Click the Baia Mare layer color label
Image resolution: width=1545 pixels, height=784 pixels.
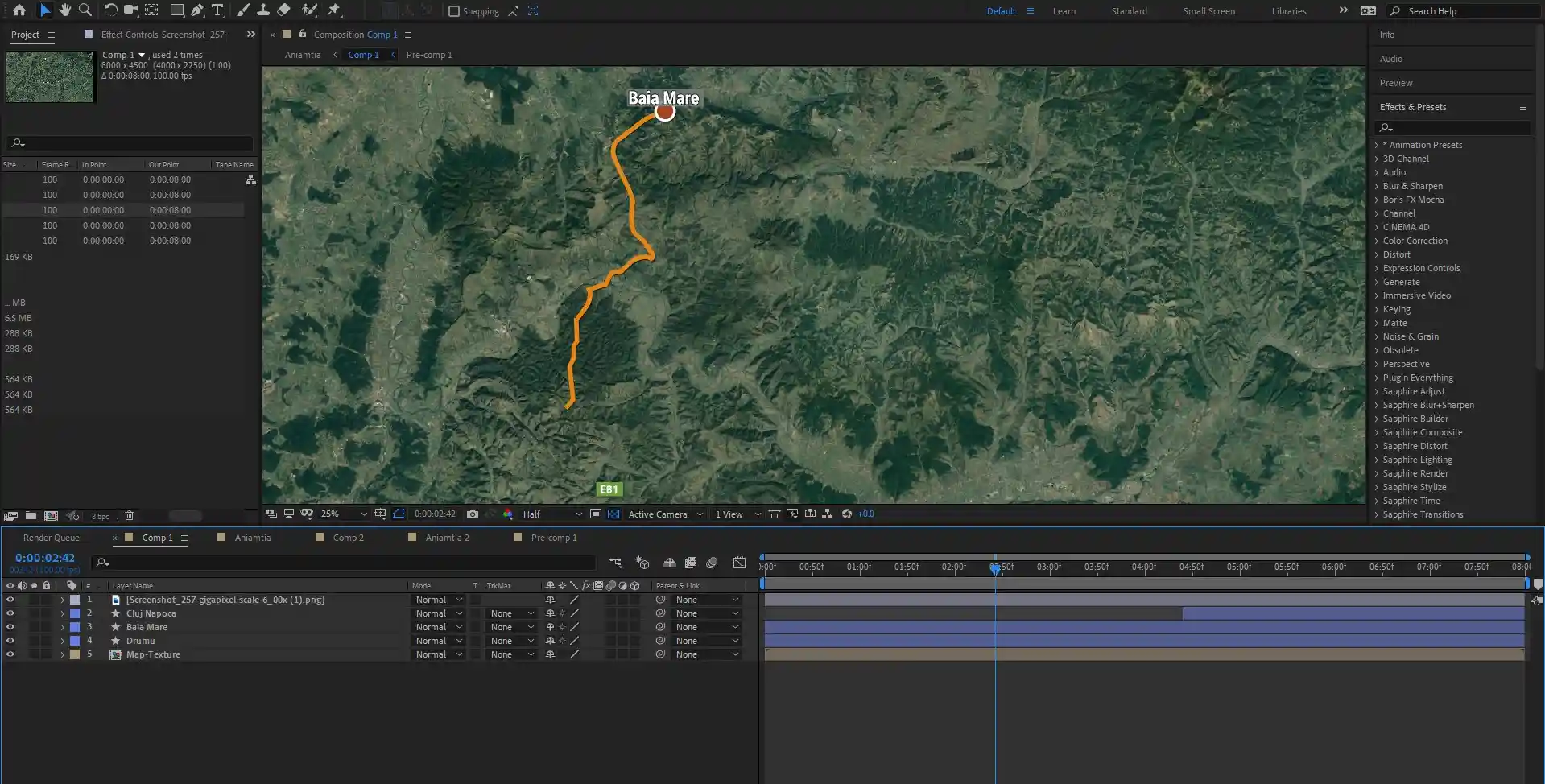75,627
